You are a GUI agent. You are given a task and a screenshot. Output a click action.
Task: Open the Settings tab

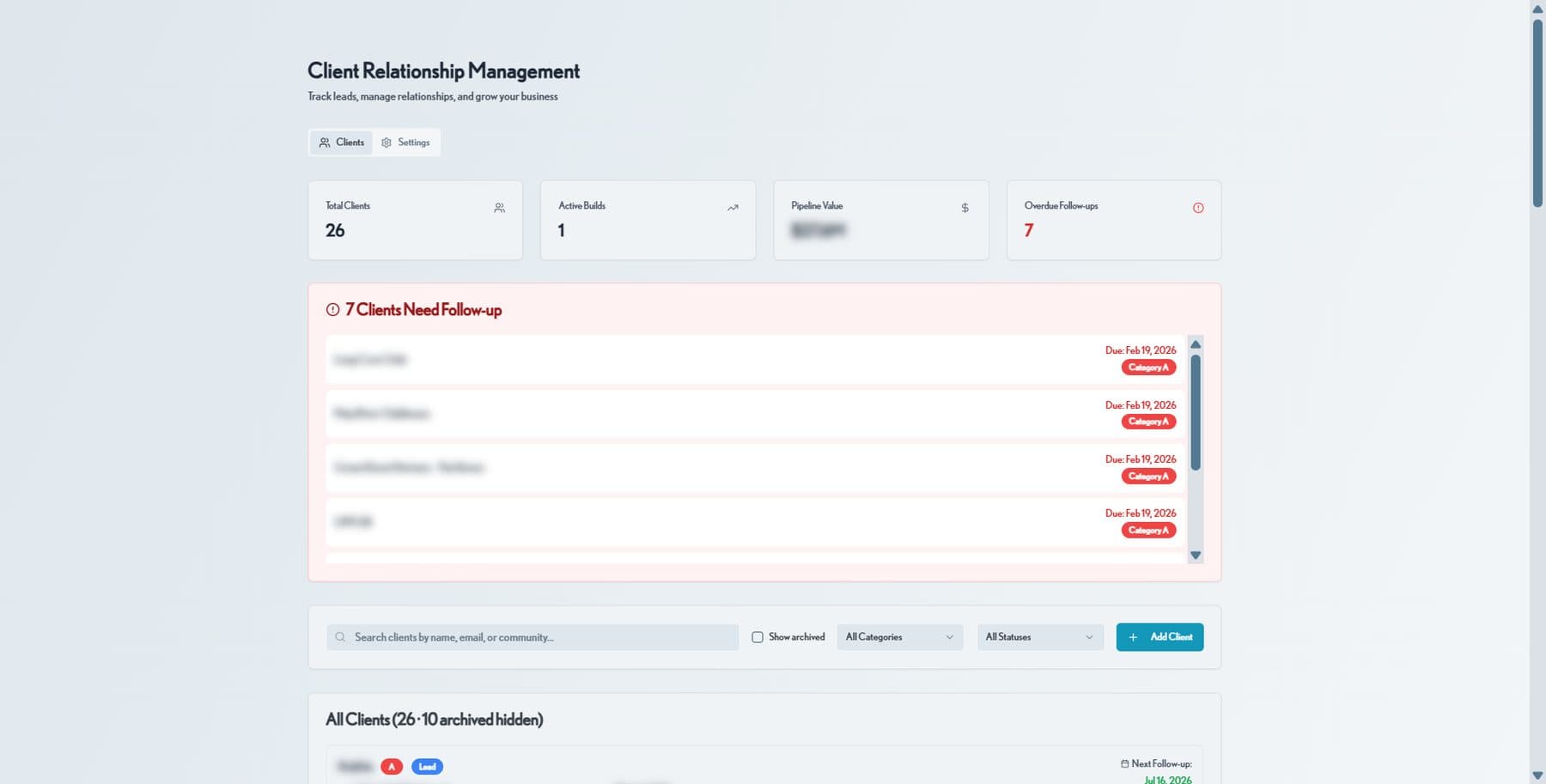coord(405,143)
